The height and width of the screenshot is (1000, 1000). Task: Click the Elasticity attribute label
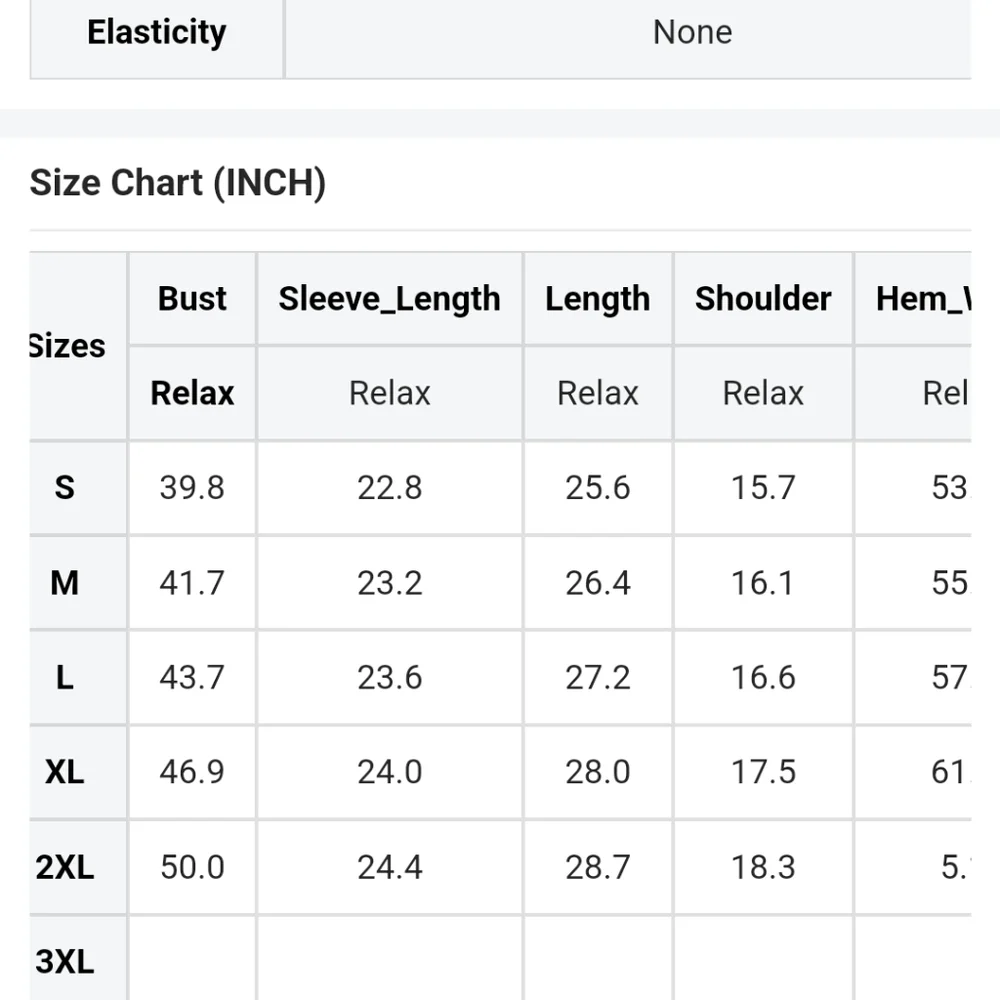point(157,32)
